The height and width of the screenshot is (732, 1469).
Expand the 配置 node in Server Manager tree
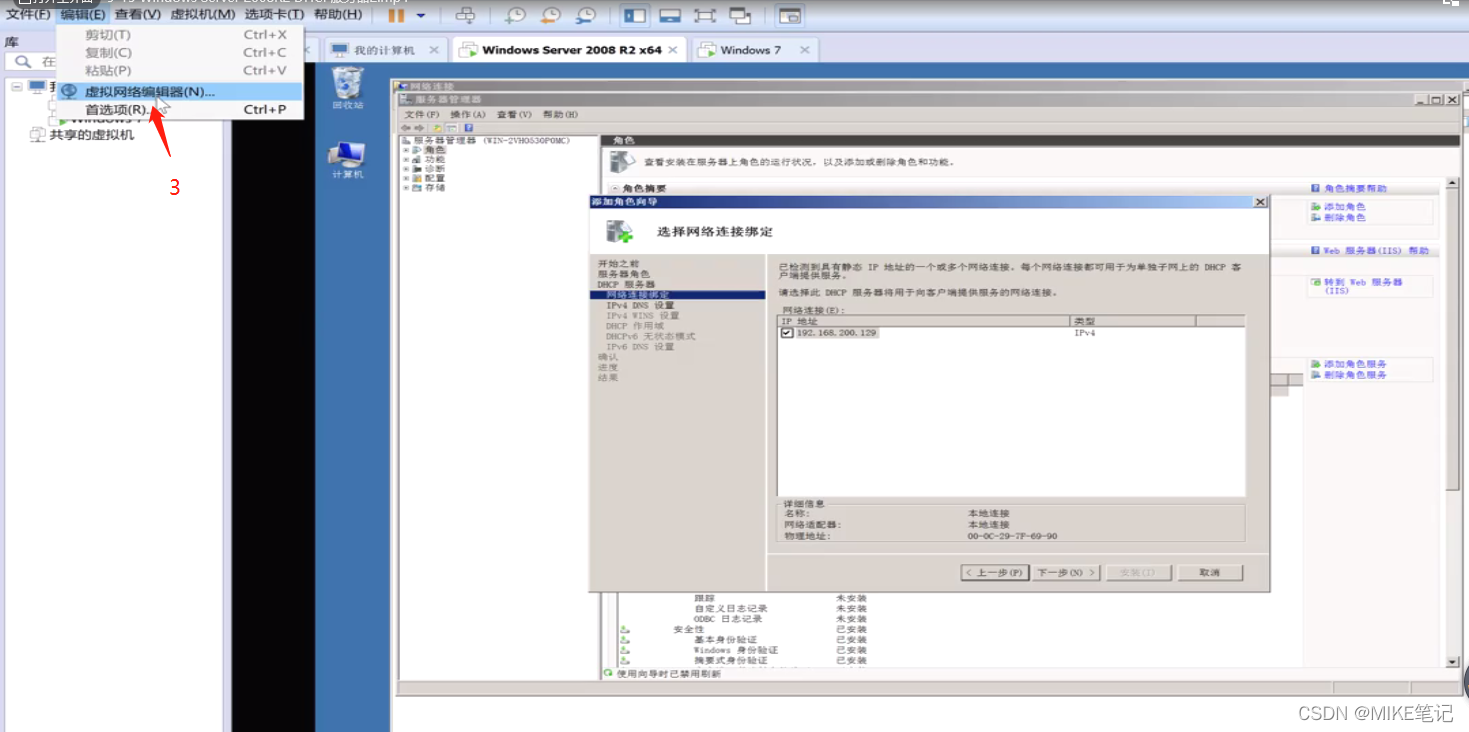(406, 178)
